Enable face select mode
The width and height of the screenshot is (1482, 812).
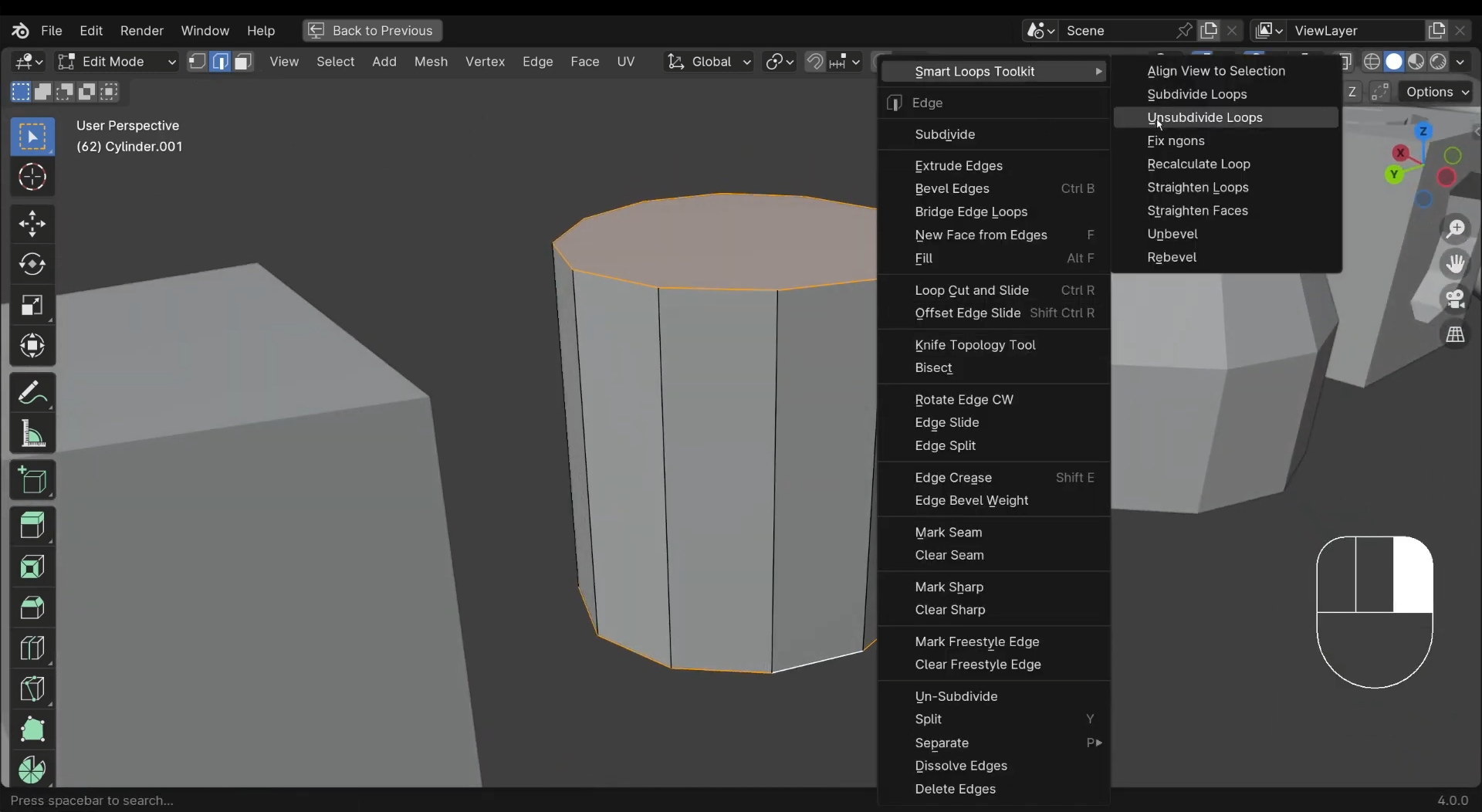(243, 62)
